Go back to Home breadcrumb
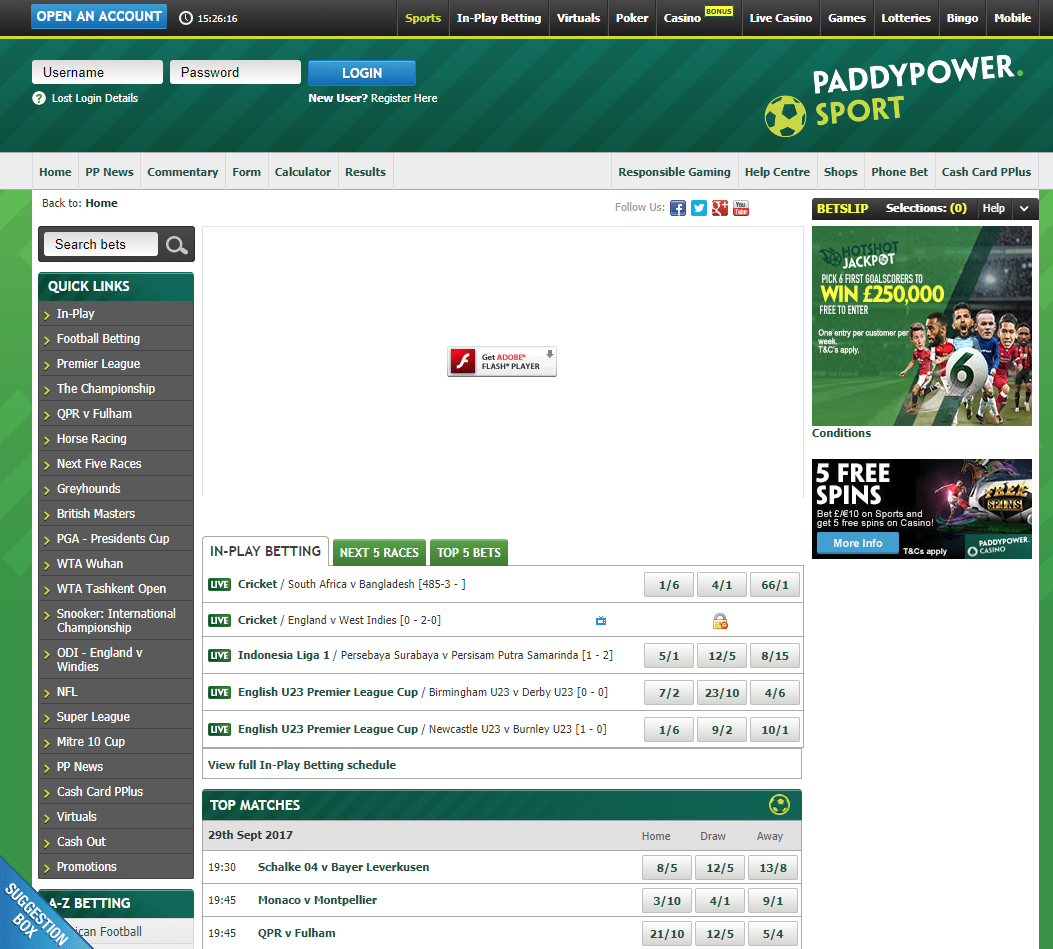 click(101, 203)
